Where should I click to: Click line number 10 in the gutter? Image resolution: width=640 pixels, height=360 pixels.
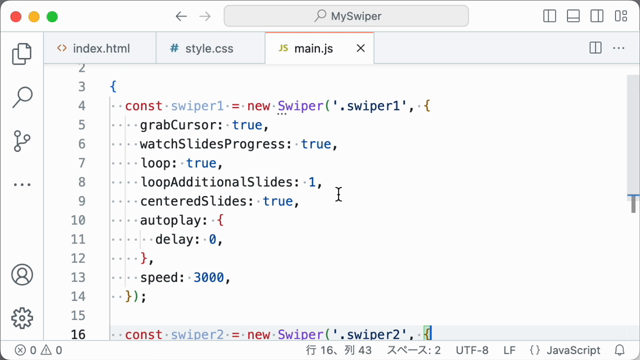[78, 220]
